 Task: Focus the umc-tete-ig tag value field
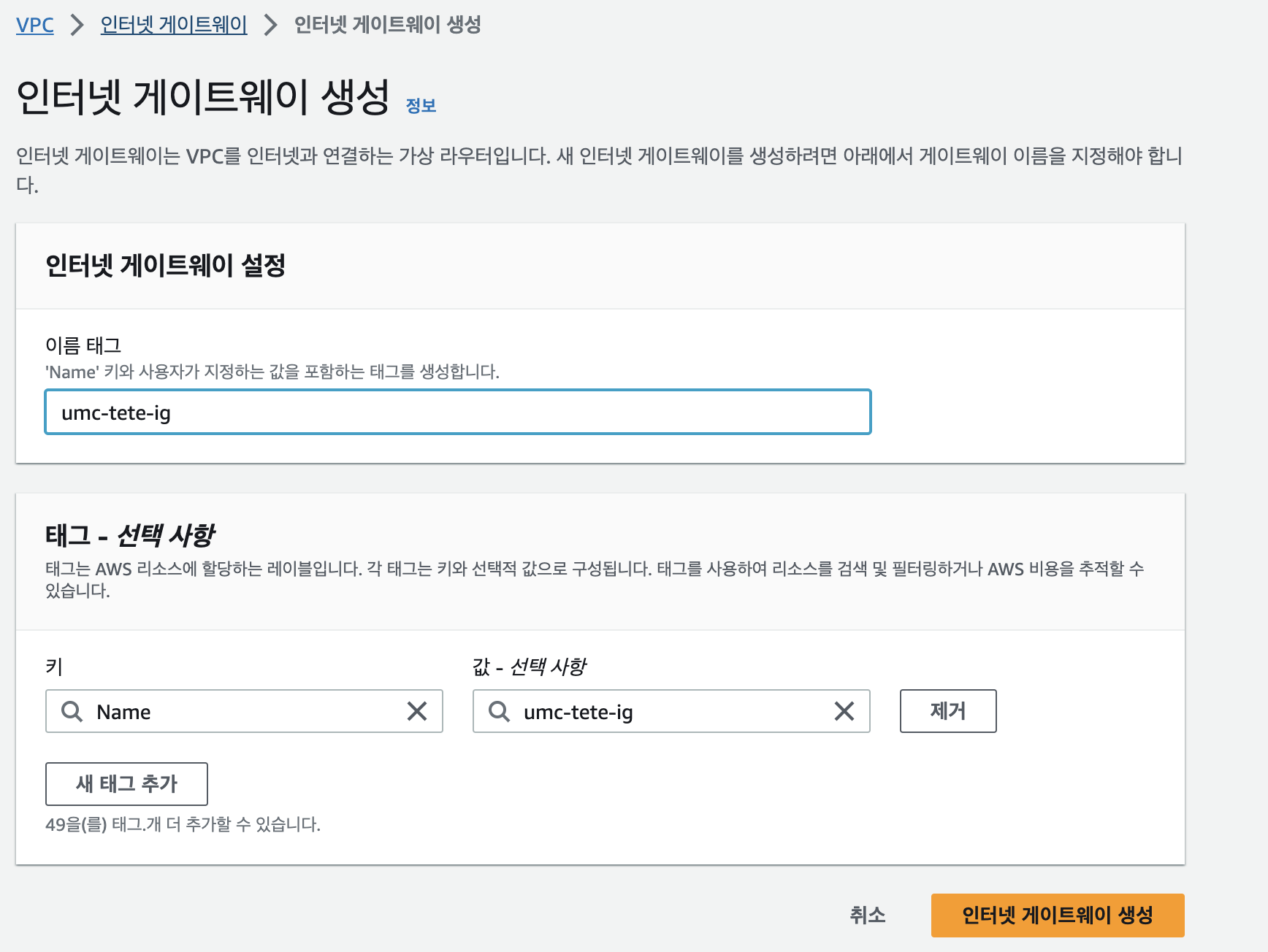pos(671,711)
